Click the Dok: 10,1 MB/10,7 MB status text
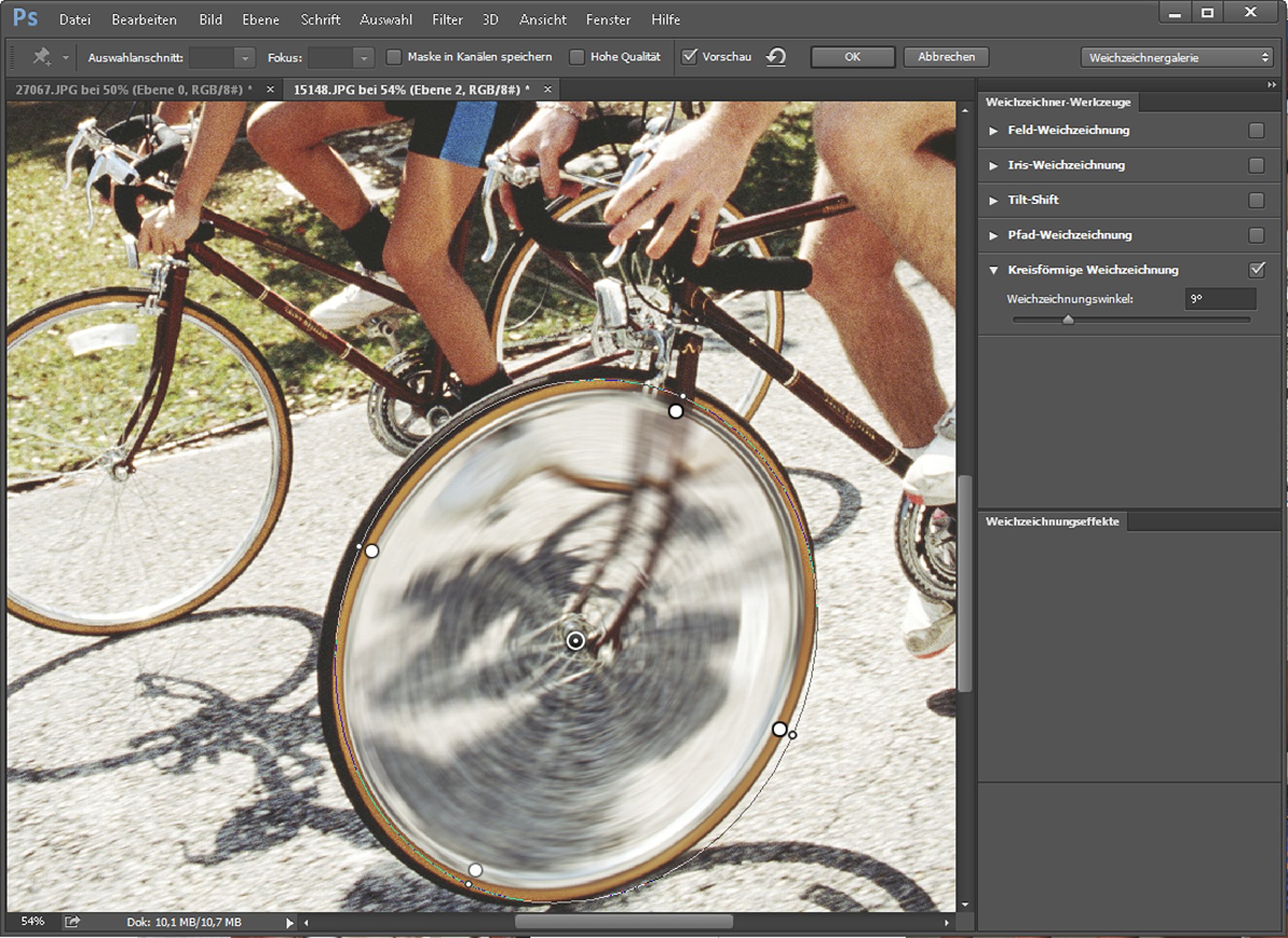This screenshot has width=1288, height=938. 184,922
